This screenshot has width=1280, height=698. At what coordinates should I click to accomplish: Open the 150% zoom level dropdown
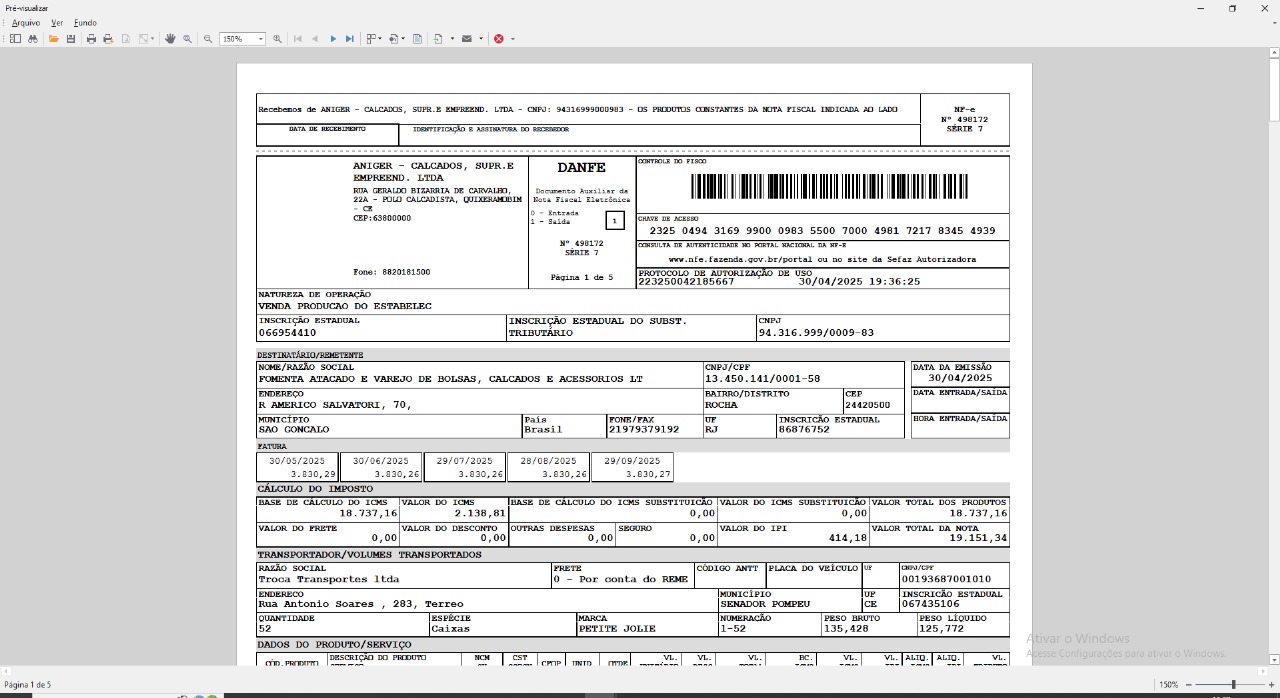click(x=261, y=39)
